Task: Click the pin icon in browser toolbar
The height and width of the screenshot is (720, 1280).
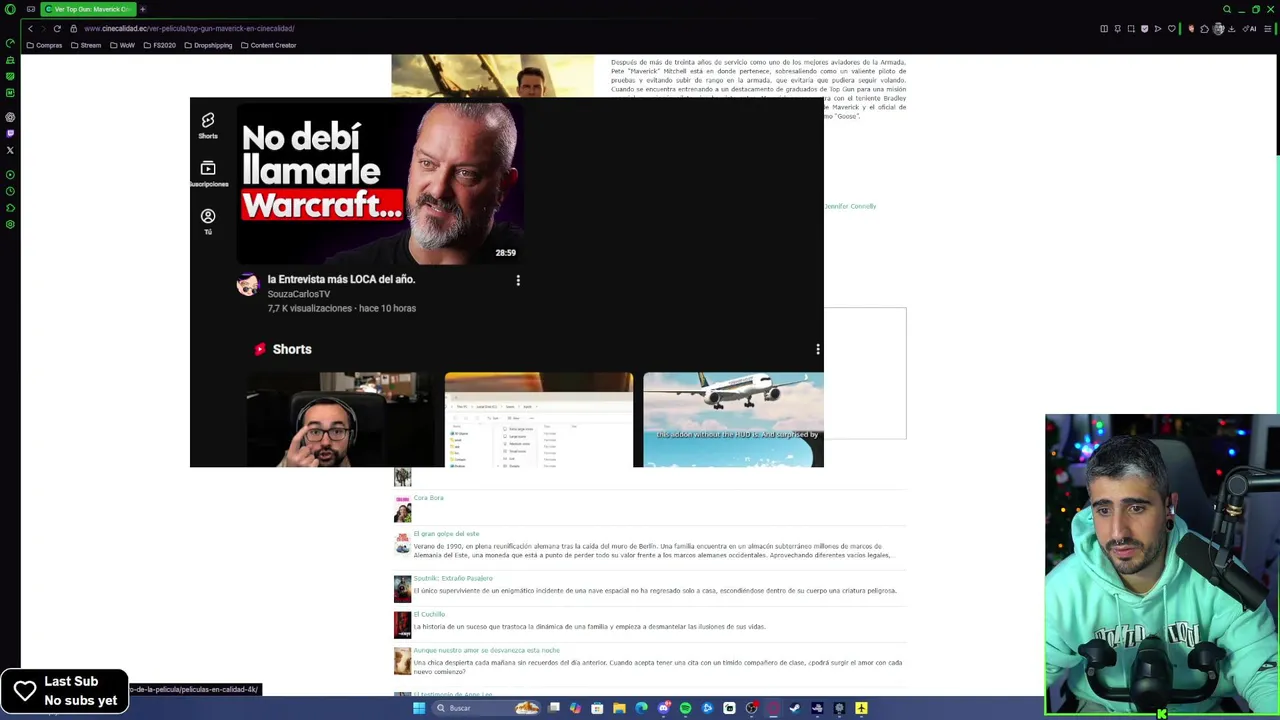Action: pos(1118,28)
